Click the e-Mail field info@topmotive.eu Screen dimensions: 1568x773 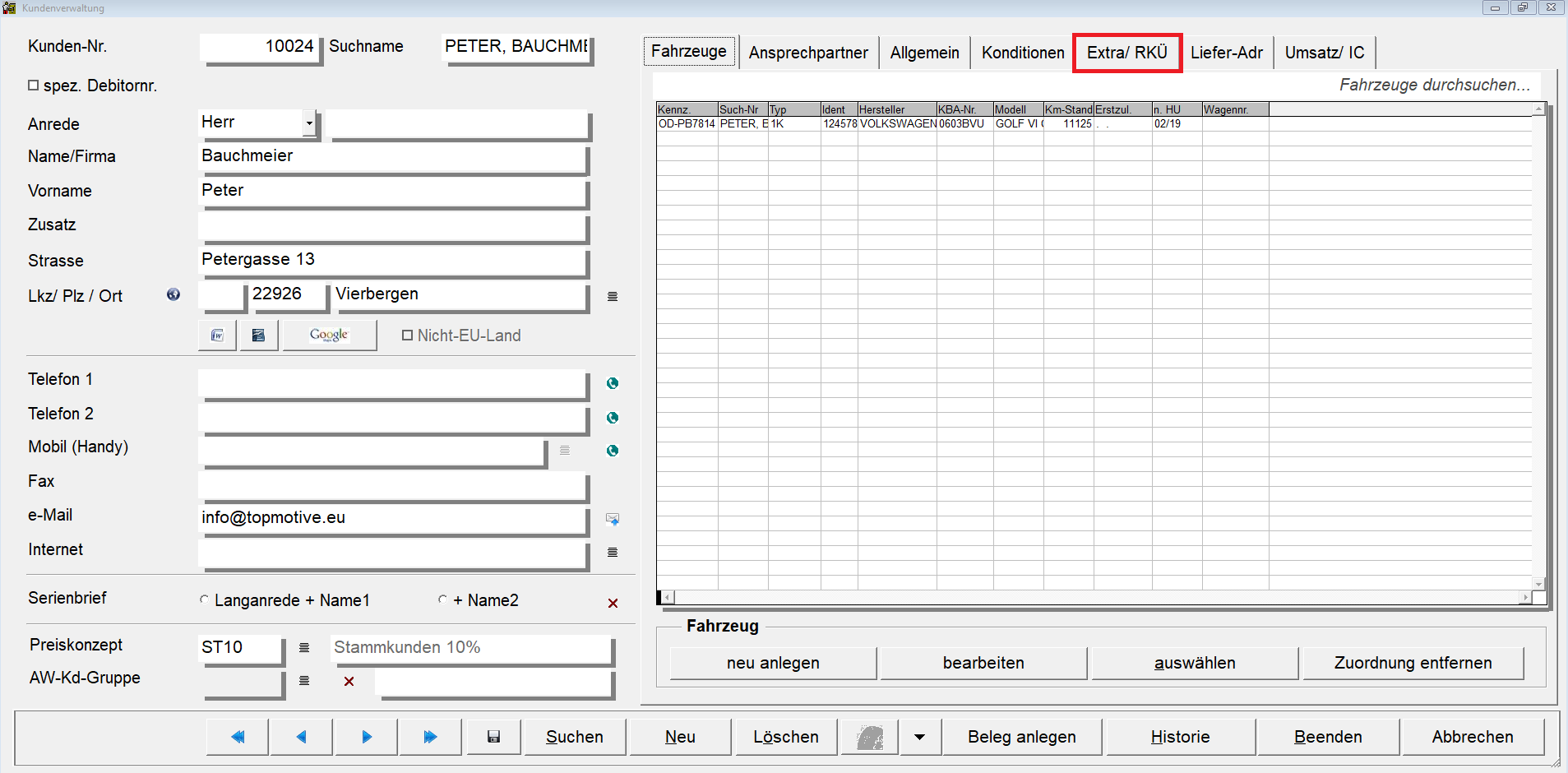pyautogui.click(x=393, y=519)
